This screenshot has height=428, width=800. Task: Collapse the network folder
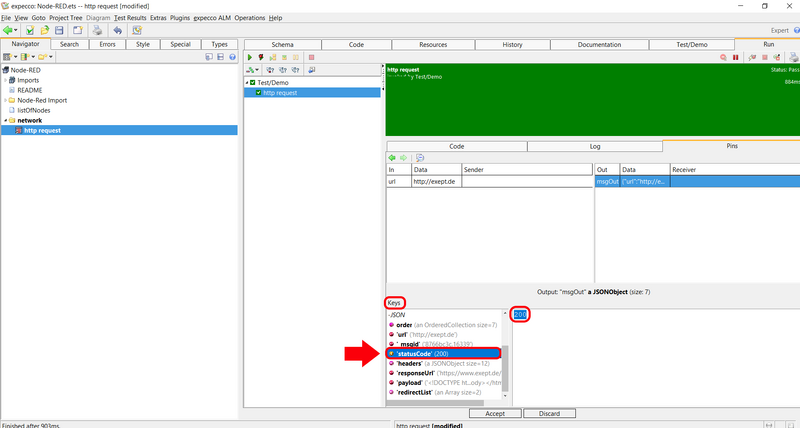point(4,120)
